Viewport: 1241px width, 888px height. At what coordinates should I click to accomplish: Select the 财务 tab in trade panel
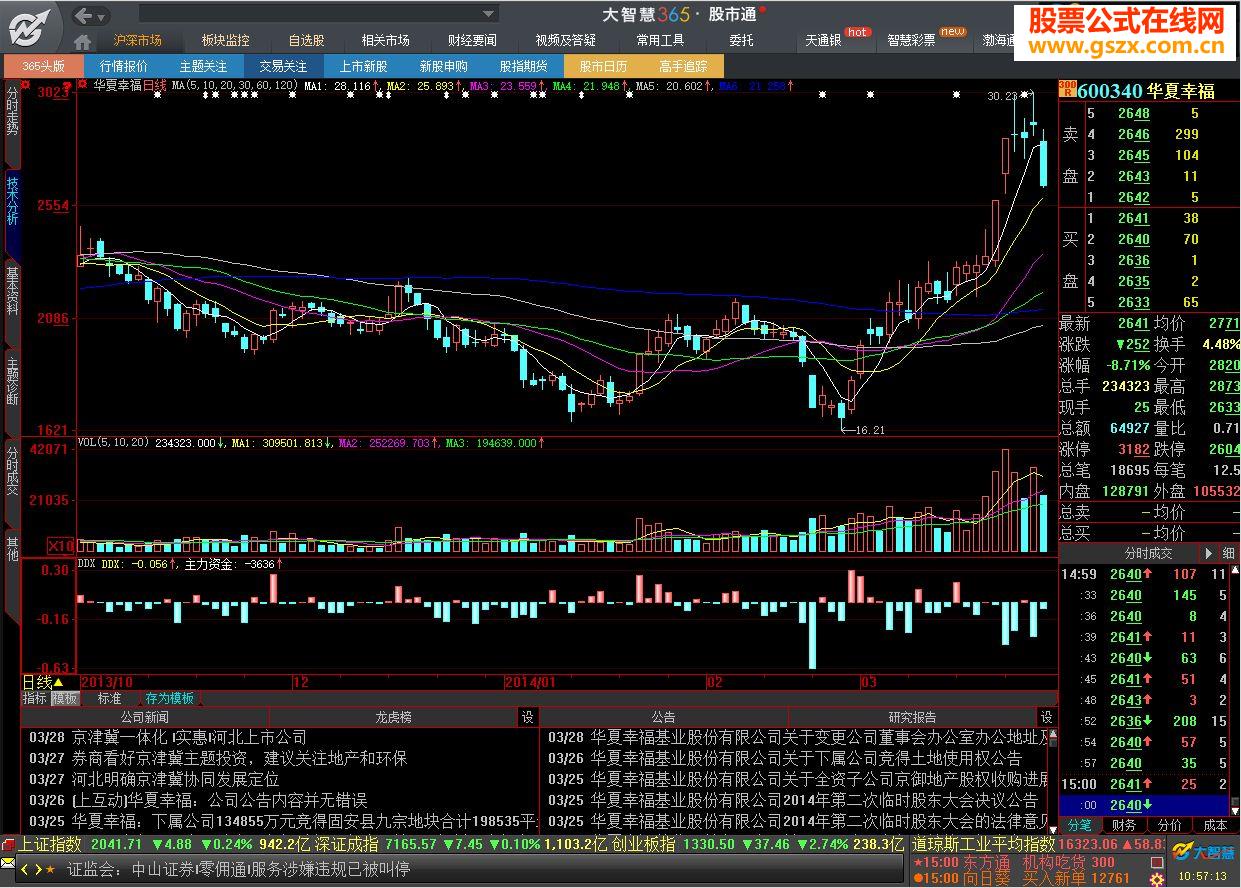(x=1124, y=825)
